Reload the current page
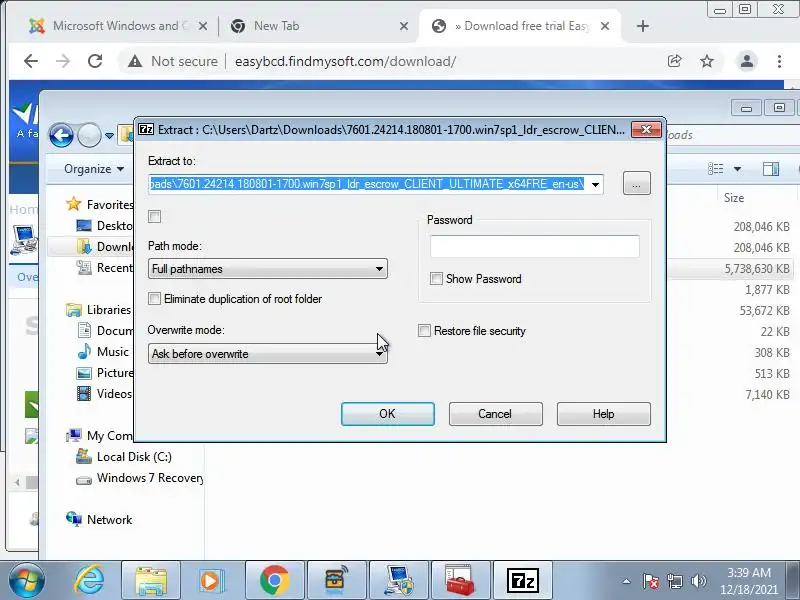Image resolution: width=800 pixels, height=600 pixels. click(x=95, y=61)
